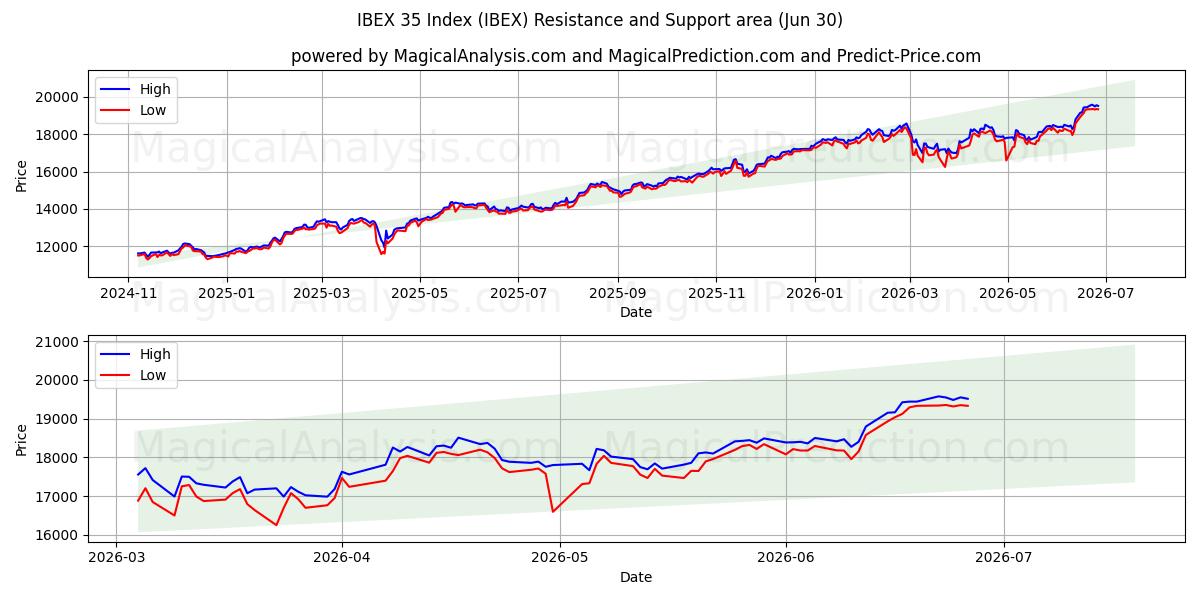
Task: Click the chart title mentioning IBEX 35 Index
Action: point(600,20)
